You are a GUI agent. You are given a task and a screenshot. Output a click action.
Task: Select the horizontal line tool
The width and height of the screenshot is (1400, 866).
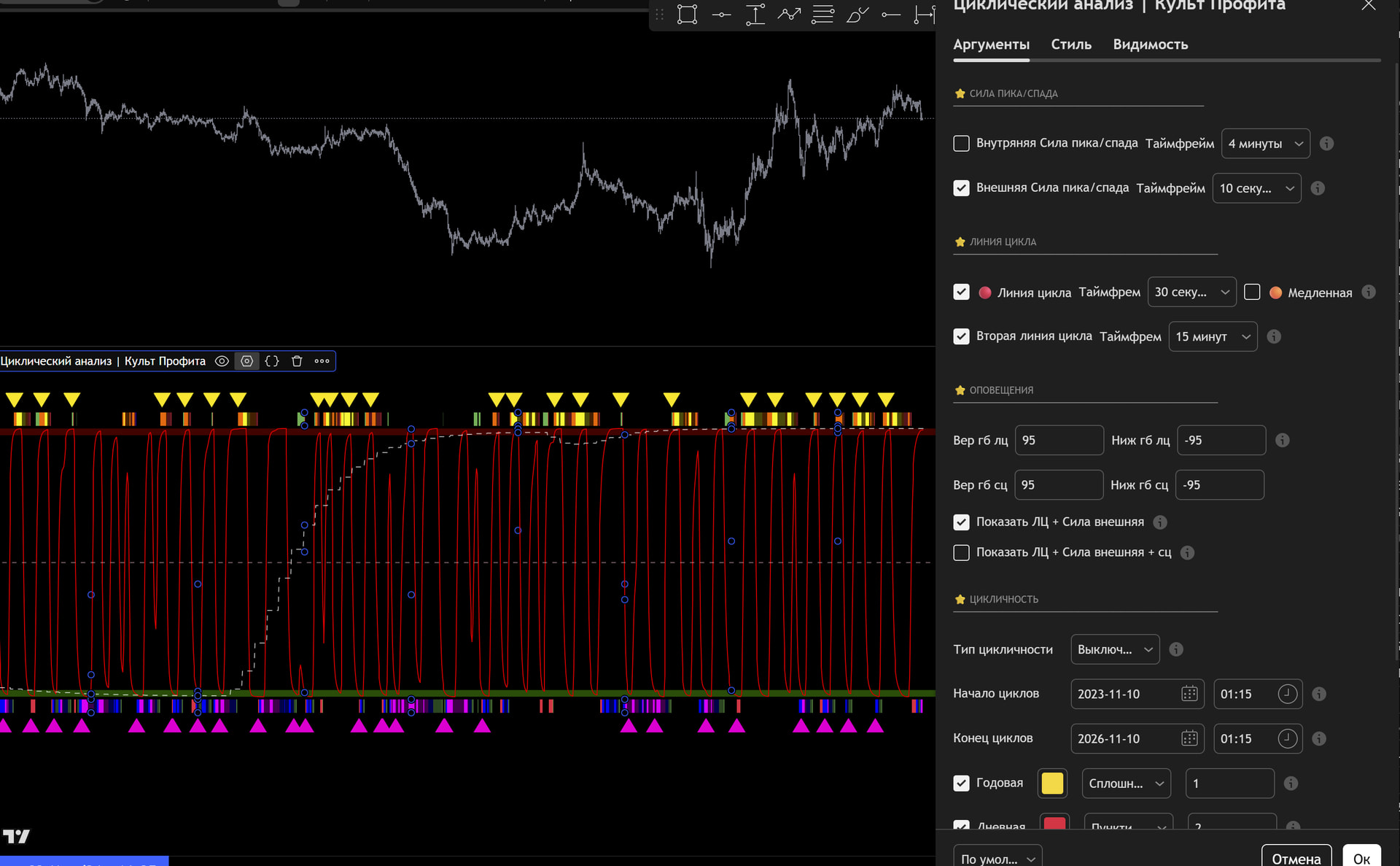721,15
